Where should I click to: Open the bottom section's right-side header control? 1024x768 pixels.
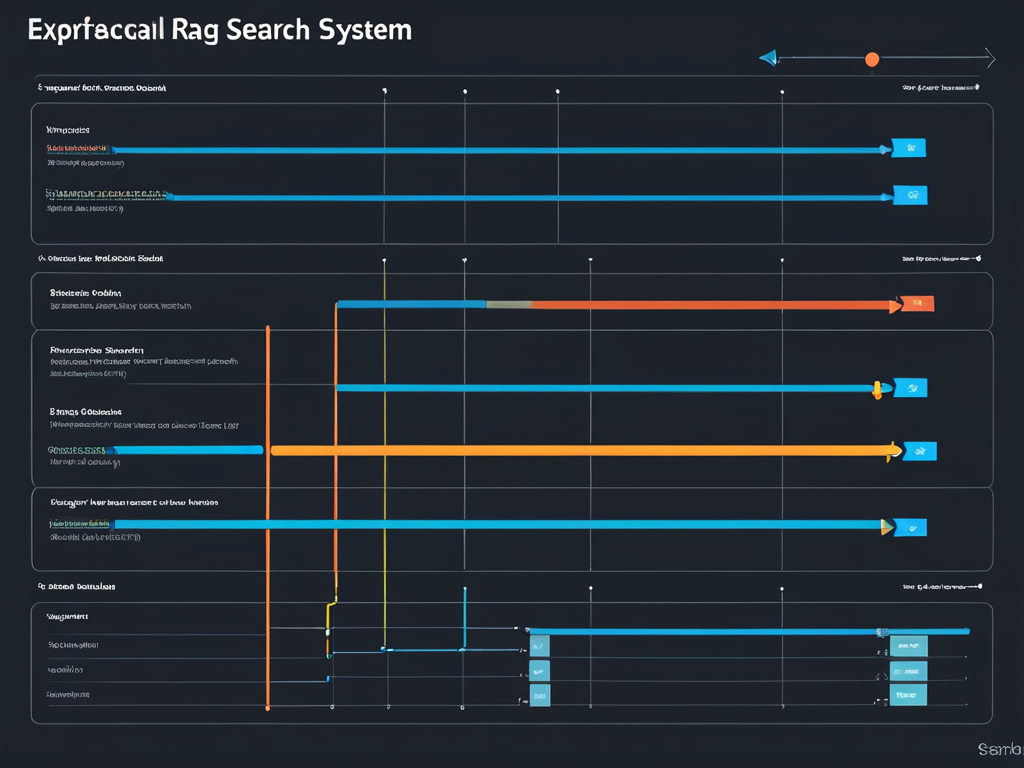(x=940, y=587)
